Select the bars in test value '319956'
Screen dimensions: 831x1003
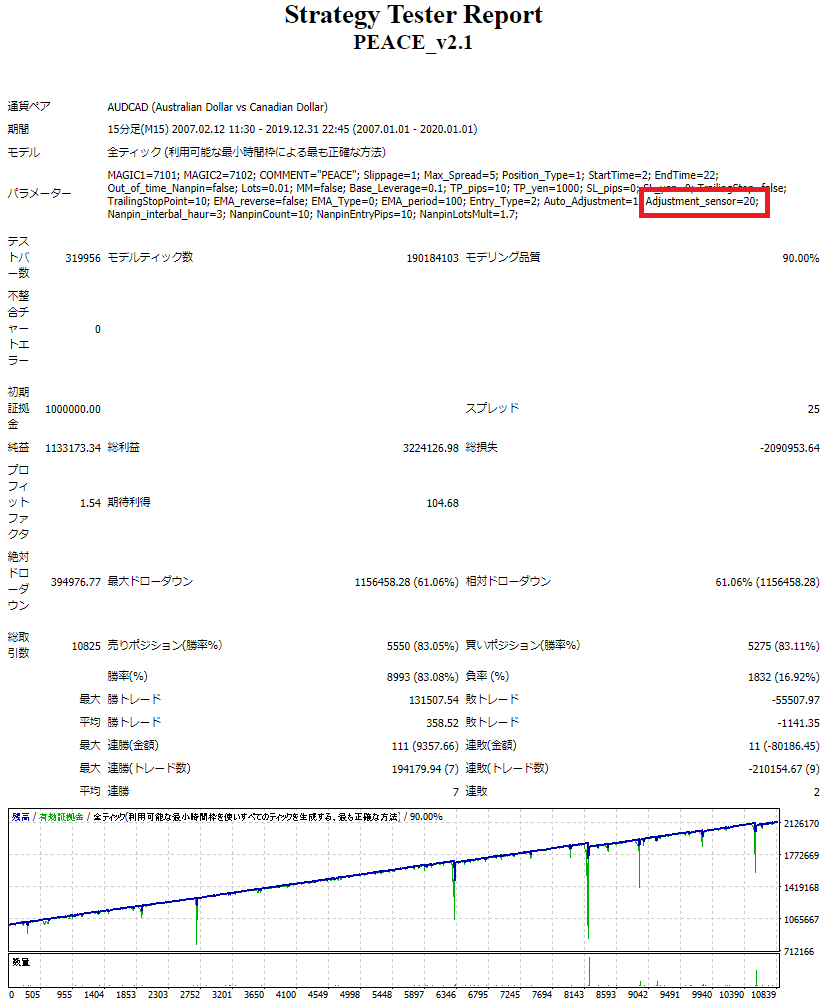click(x=83, y=258)
